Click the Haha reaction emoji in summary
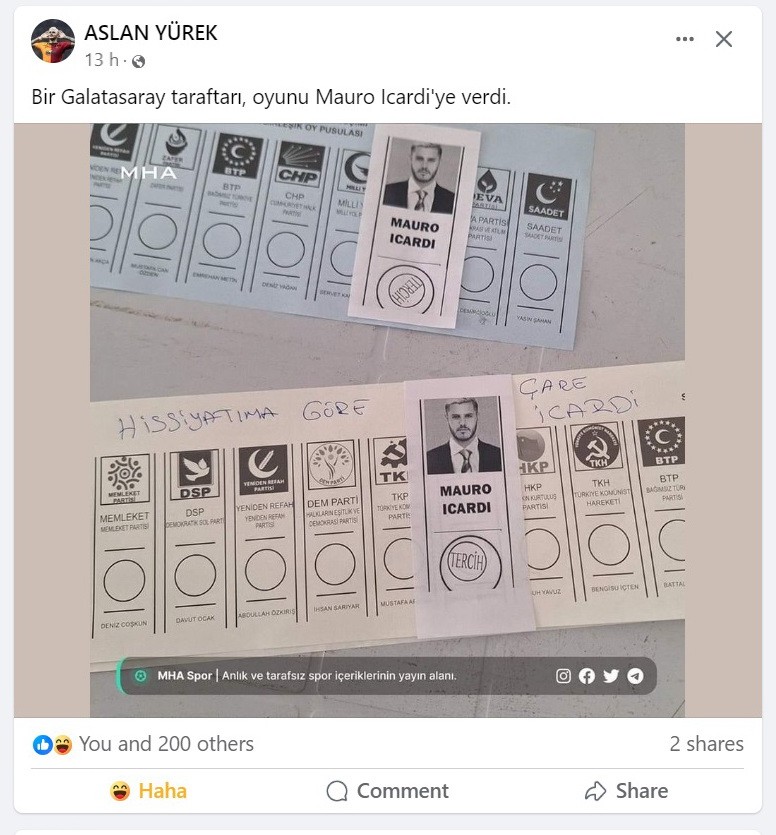 62,744
